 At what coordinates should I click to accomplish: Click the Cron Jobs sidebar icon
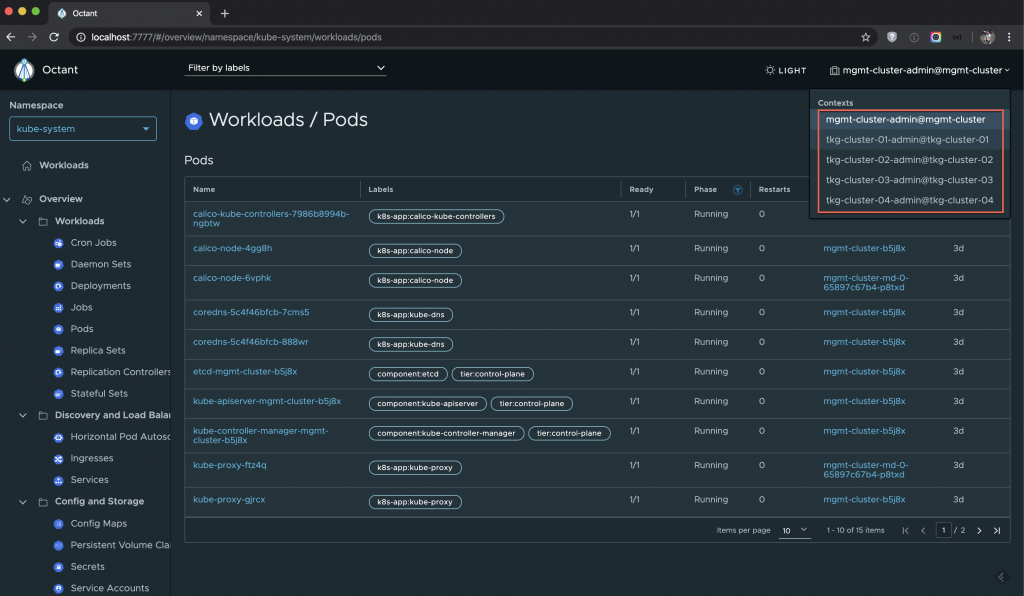click(59, 243)
